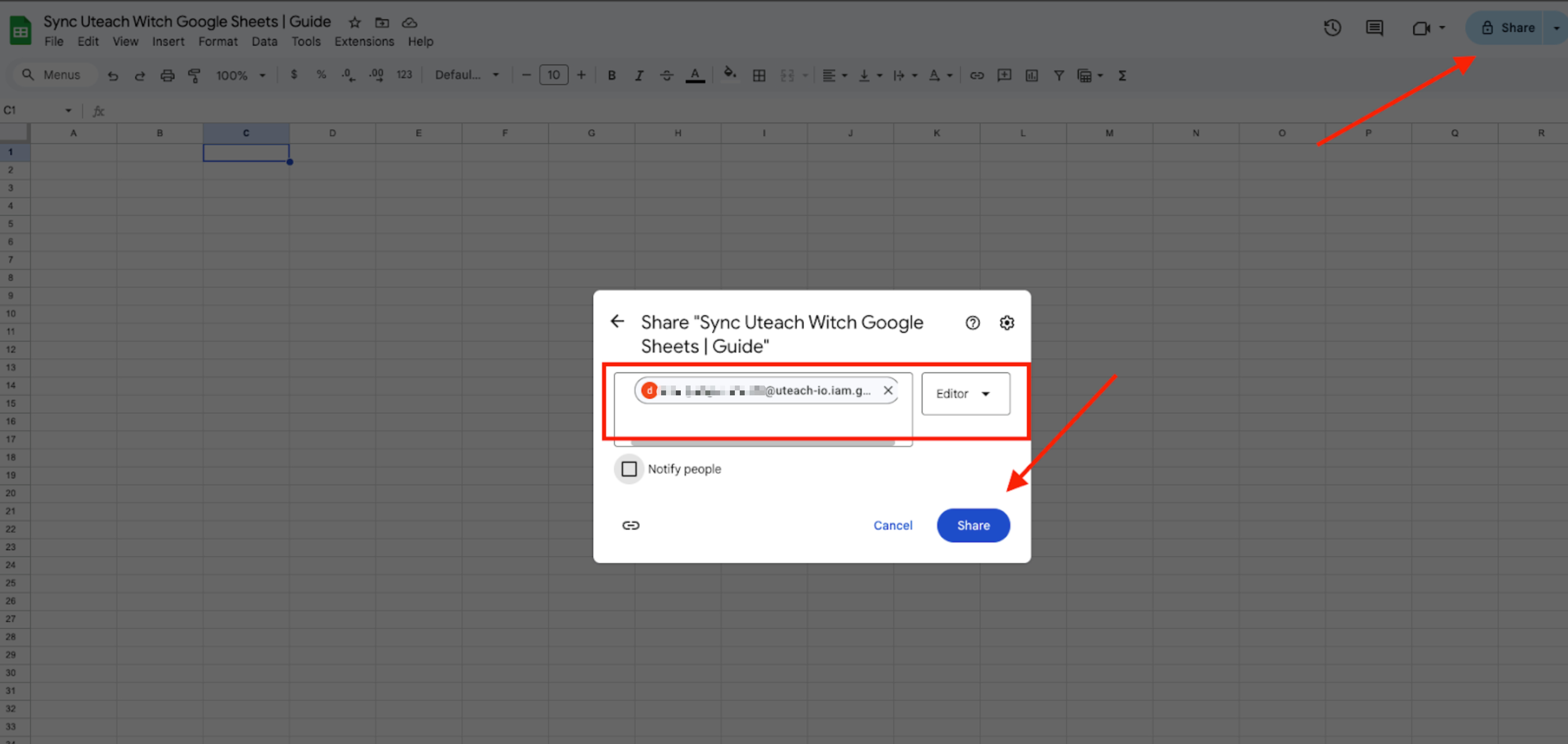Insert chart icon
The image size is (1568, 744).
pos(1032,76)
